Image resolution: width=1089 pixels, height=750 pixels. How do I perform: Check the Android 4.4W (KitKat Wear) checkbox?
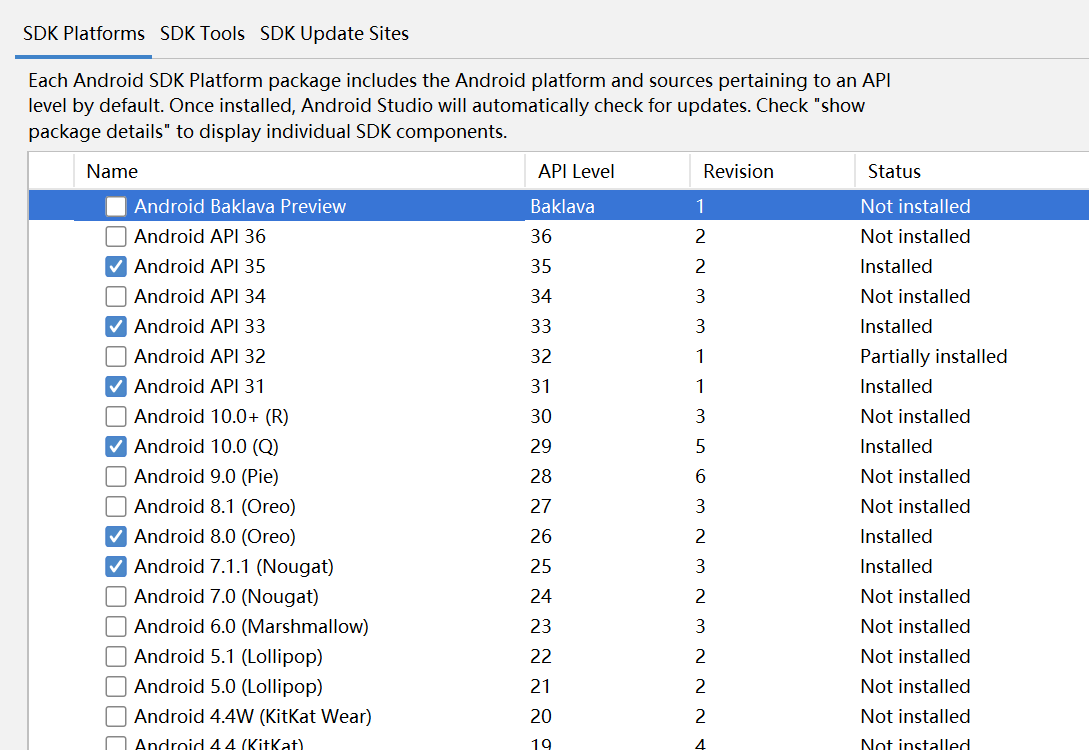(116, 717)
